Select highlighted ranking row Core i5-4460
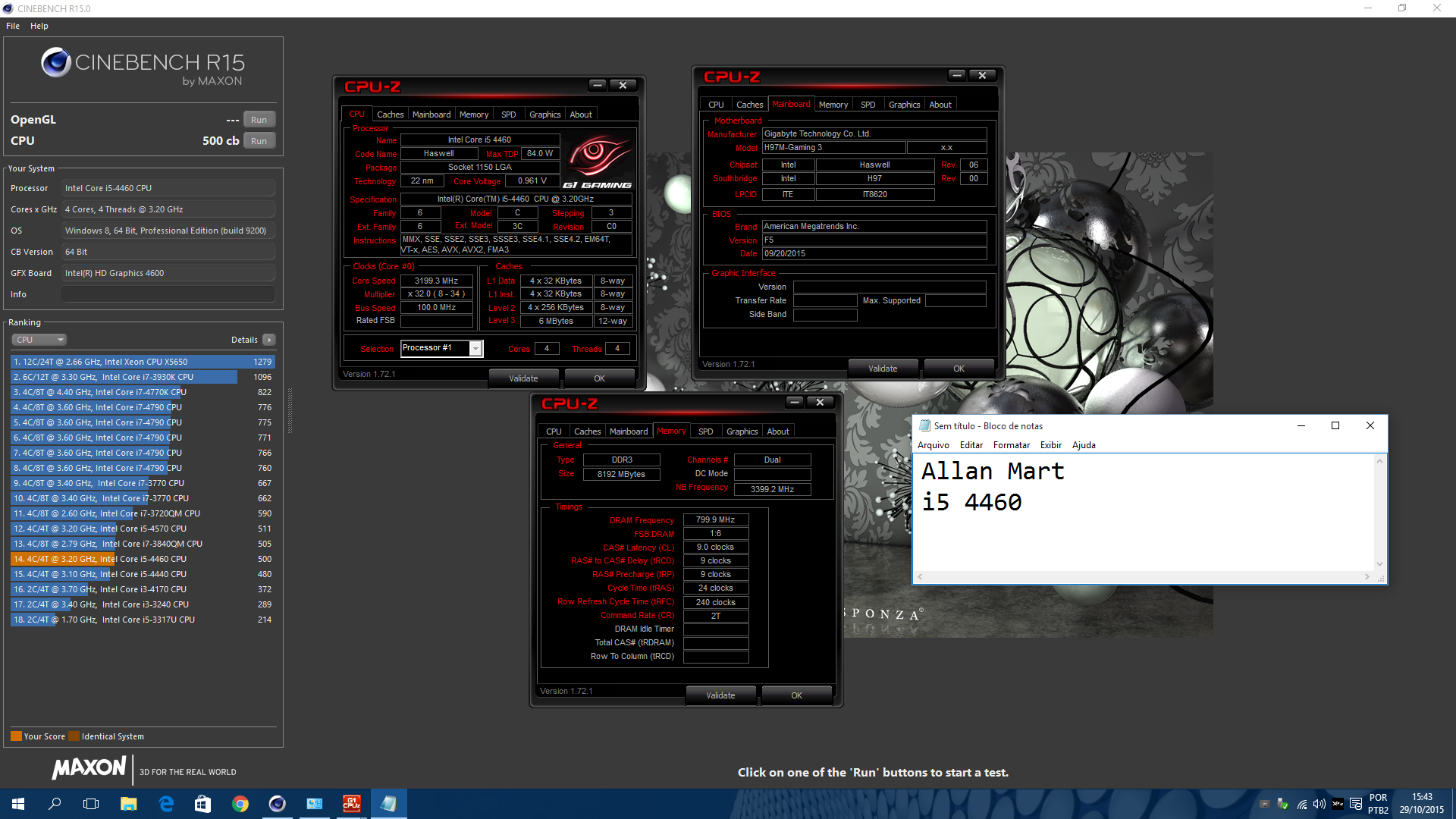The width and height of the screenshot is (1456, 819). tap(143, 559)
